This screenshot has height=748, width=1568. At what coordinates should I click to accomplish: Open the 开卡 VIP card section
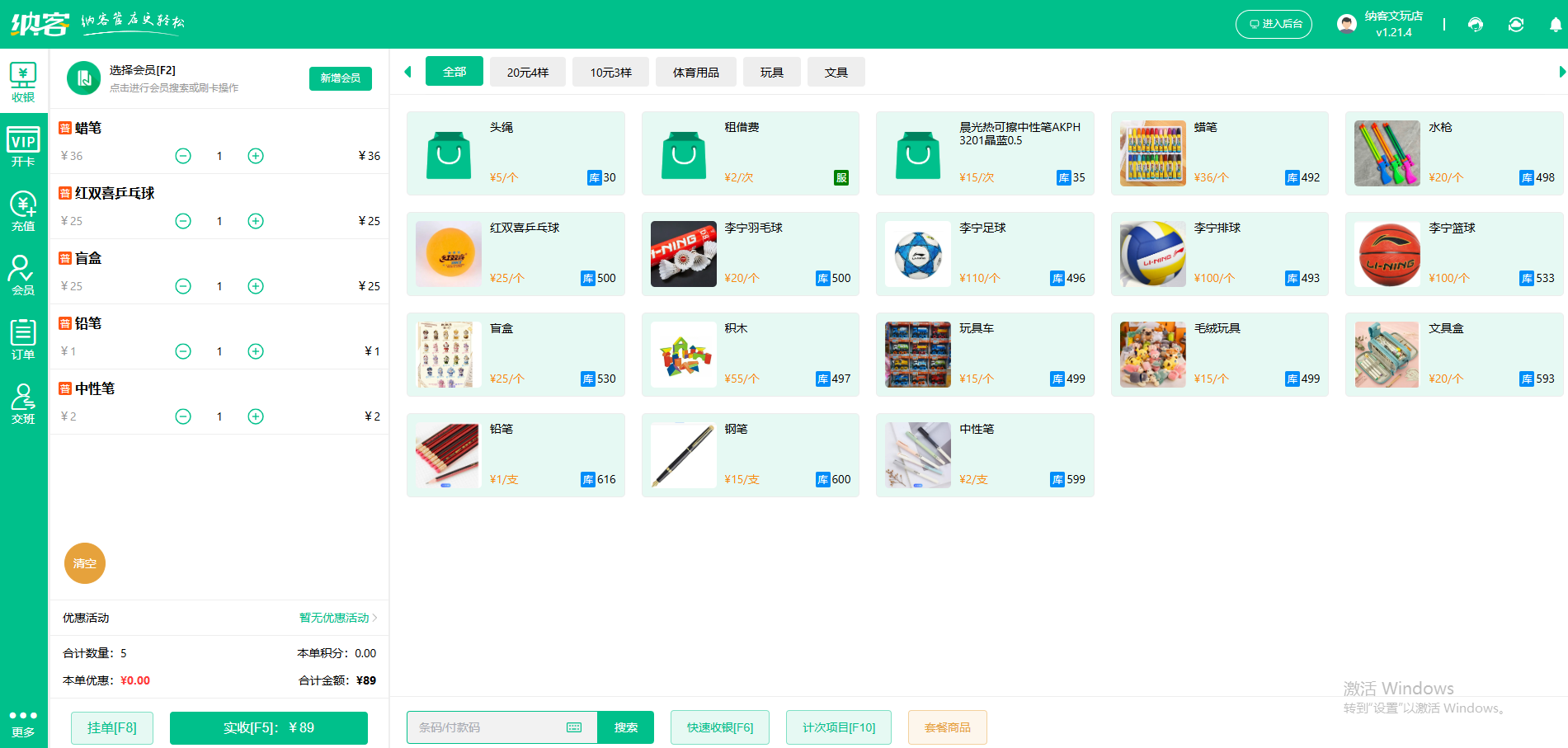pyautogui.click(x=23, y=145)
